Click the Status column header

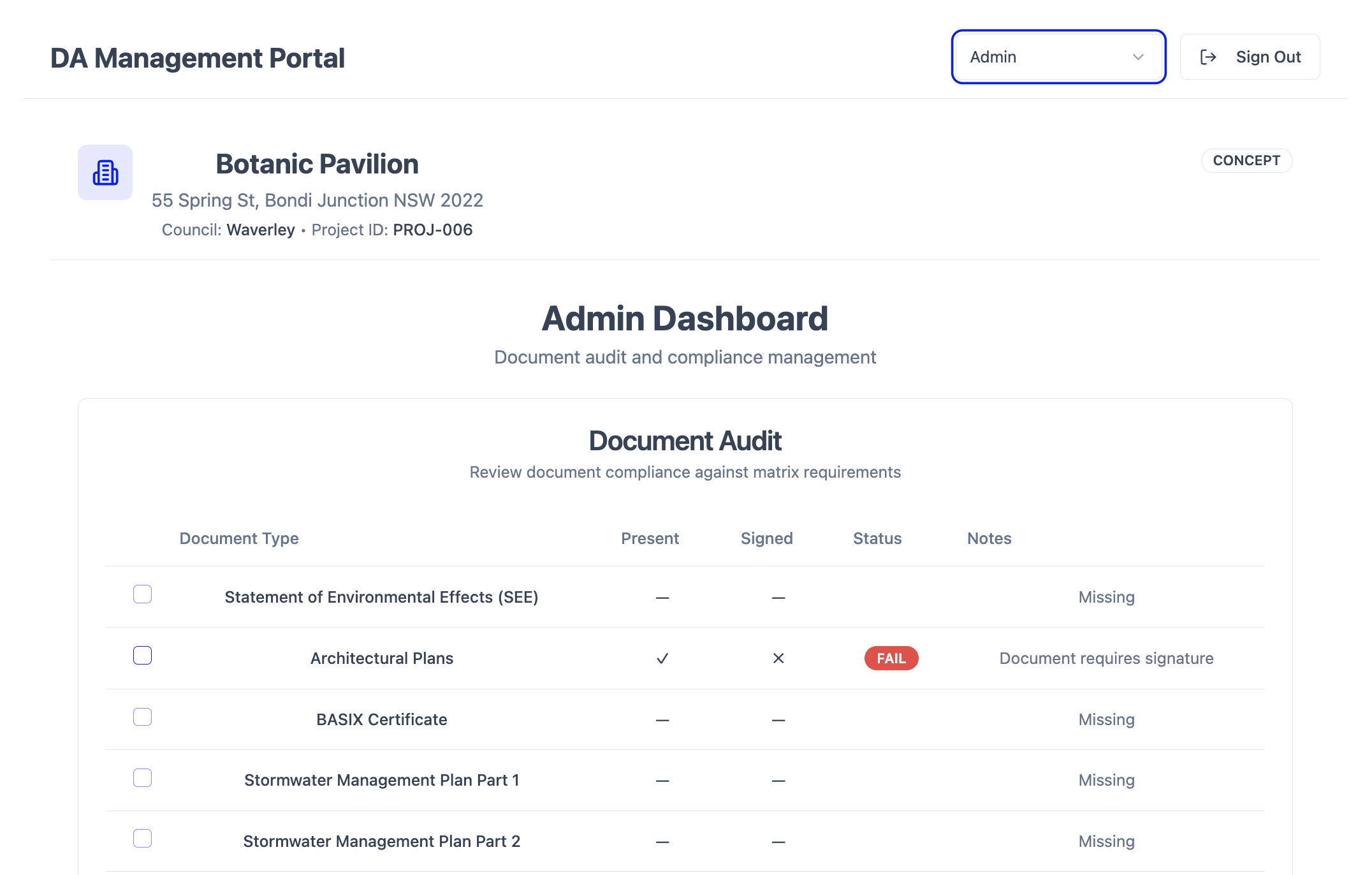point(877,538)
